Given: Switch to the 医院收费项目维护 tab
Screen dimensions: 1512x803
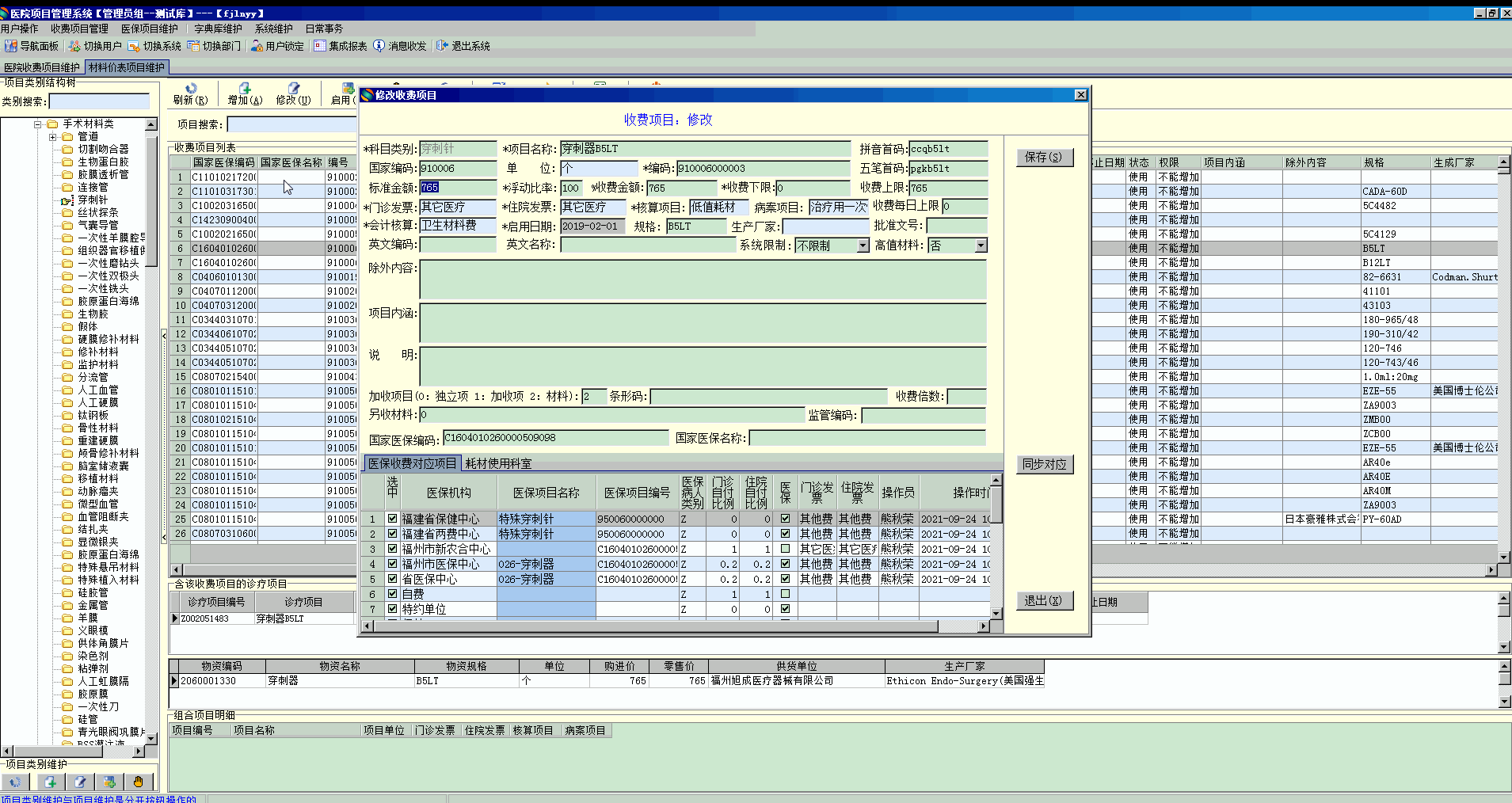Looking at the screenshot, I should 42,67.
